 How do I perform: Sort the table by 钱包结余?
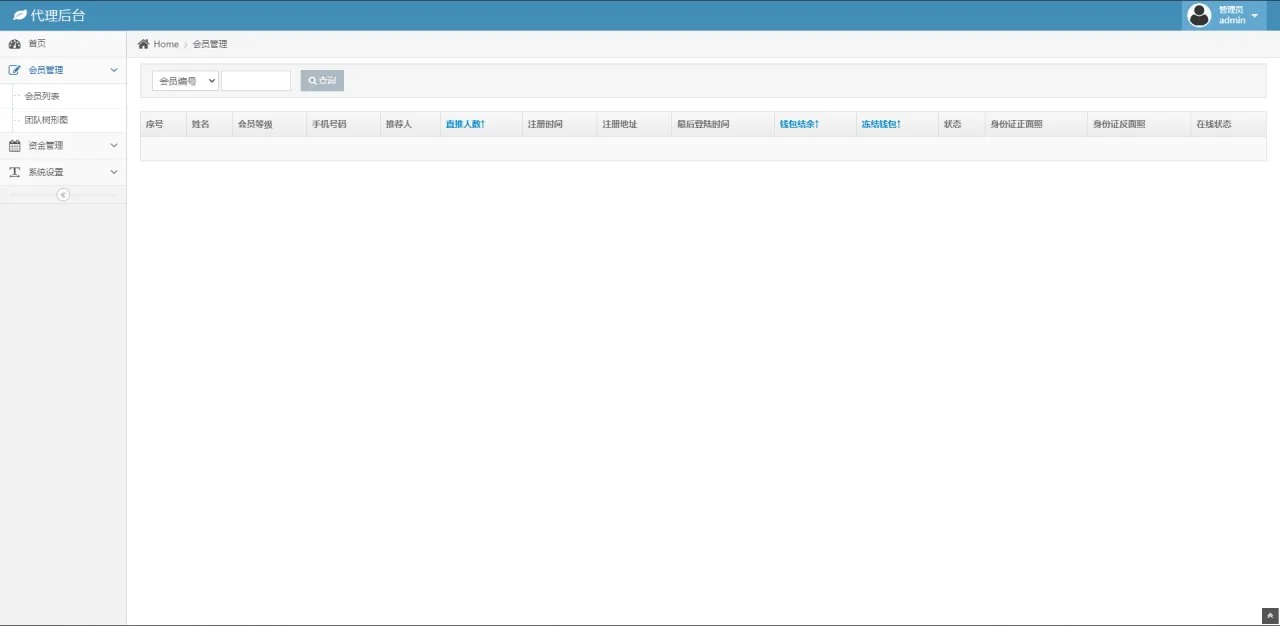tap(799, 124)
